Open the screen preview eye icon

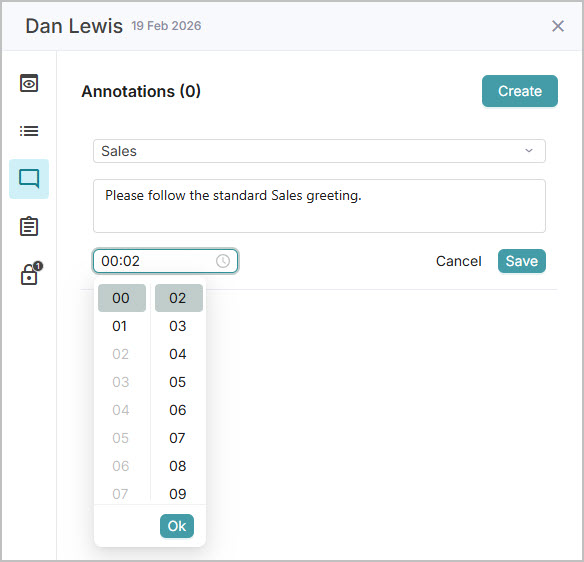[x=29, y=83]
